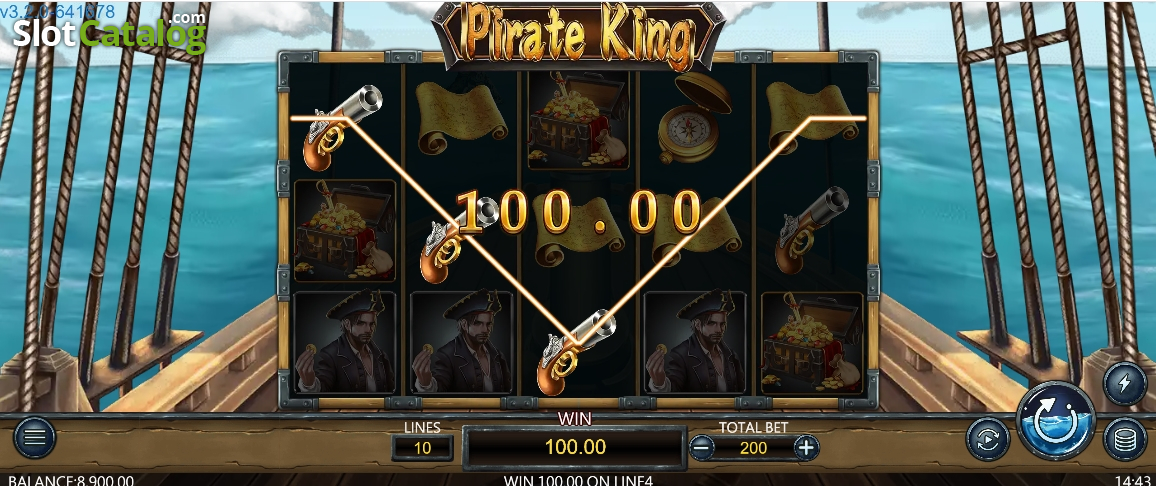Viewport: 1156px width, 486px height.
Task: Click the balance readout at bottom left
Action: (x=71, y=480)
